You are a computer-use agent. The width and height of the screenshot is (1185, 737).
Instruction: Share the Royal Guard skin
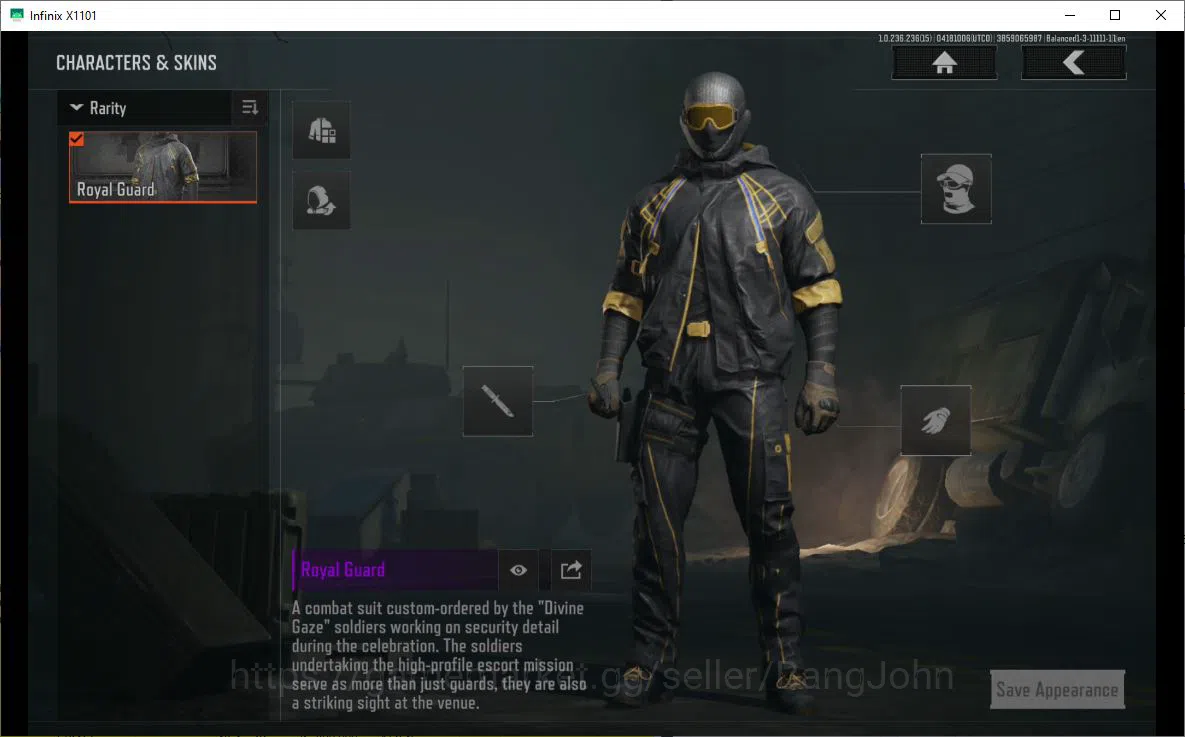click(571, 570)
